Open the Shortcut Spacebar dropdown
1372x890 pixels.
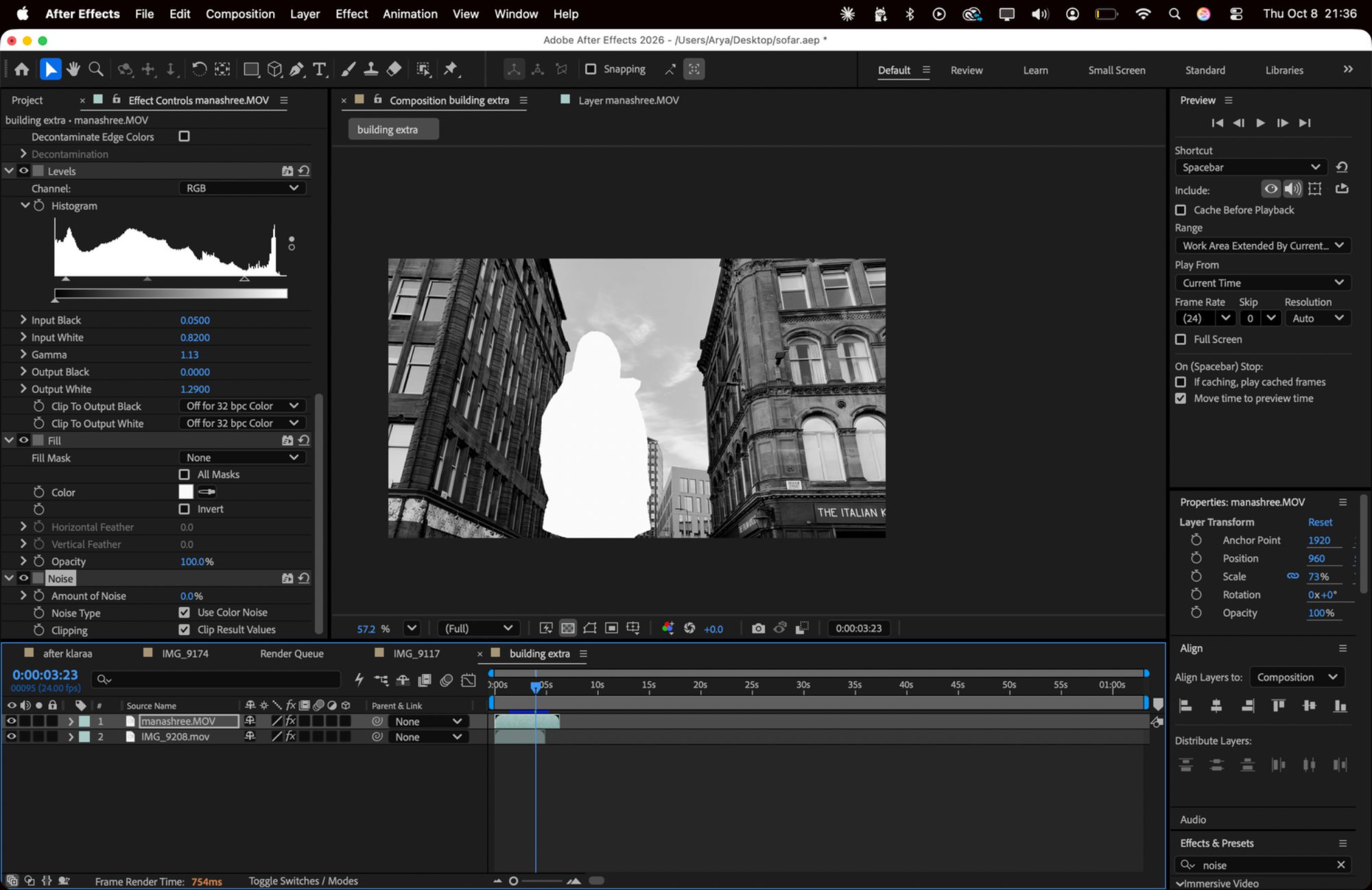(x=1251, y=167)
